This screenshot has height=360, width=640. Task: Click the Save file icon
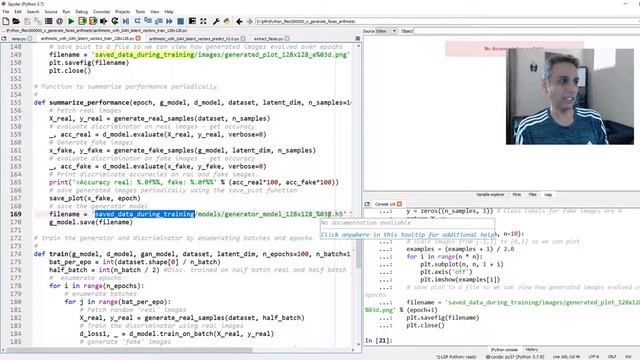(27, 21)
